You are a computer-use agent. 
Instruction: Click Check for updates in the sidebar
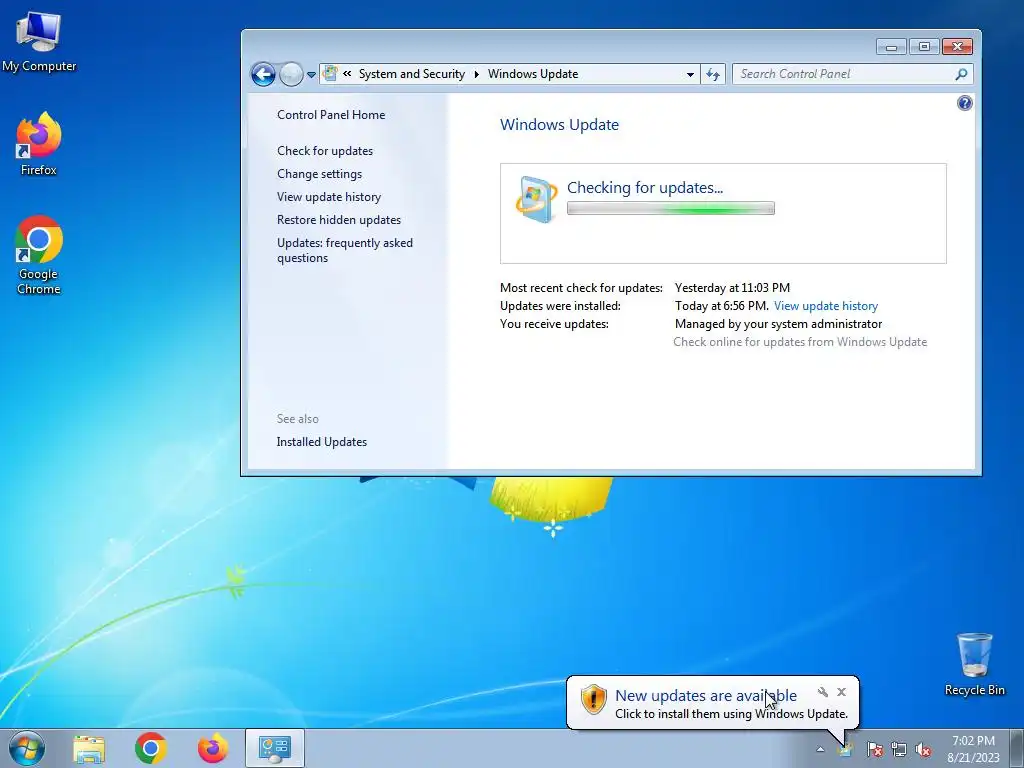click(x=325, y=151)
